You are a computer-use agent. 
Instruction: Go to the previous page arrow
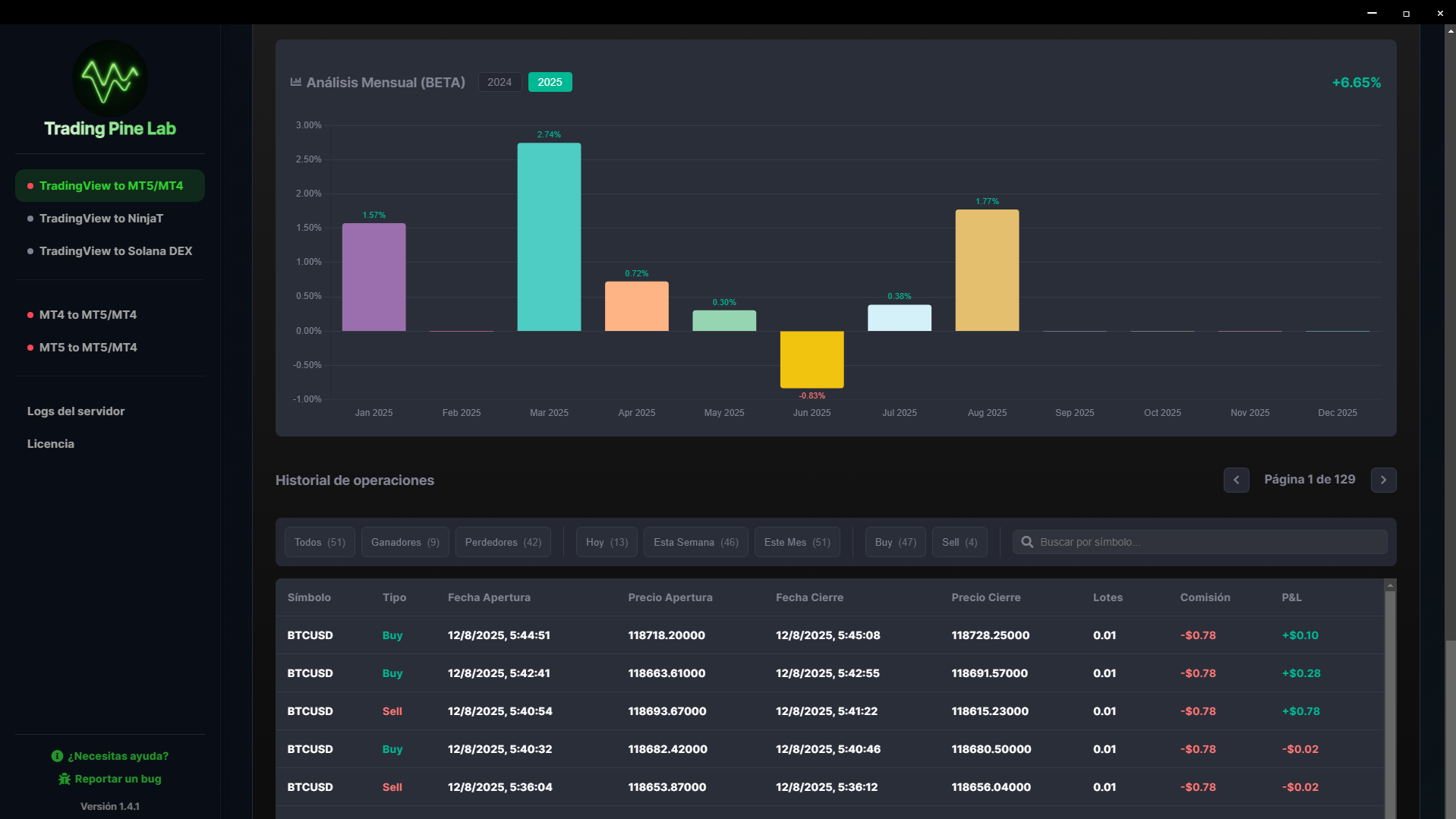pyautogui.click(x=1236, y=480)
